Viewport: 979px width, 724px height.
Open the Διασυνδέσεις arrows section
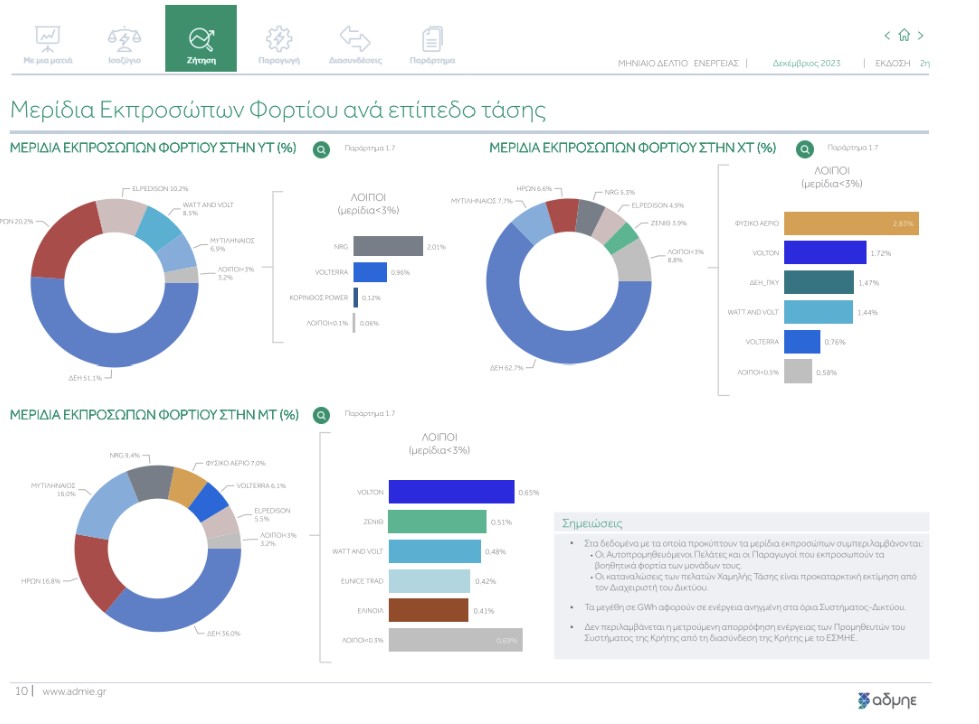[355, 40]
